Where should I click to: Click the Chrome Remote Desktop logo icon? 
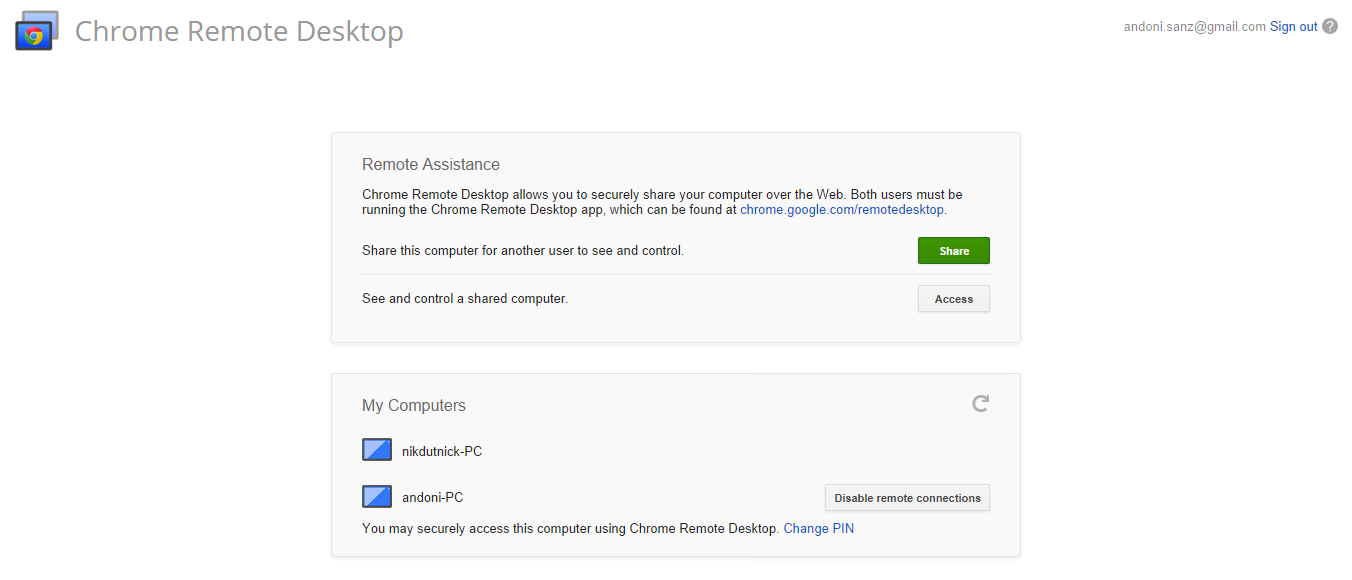tap(36, 32)
